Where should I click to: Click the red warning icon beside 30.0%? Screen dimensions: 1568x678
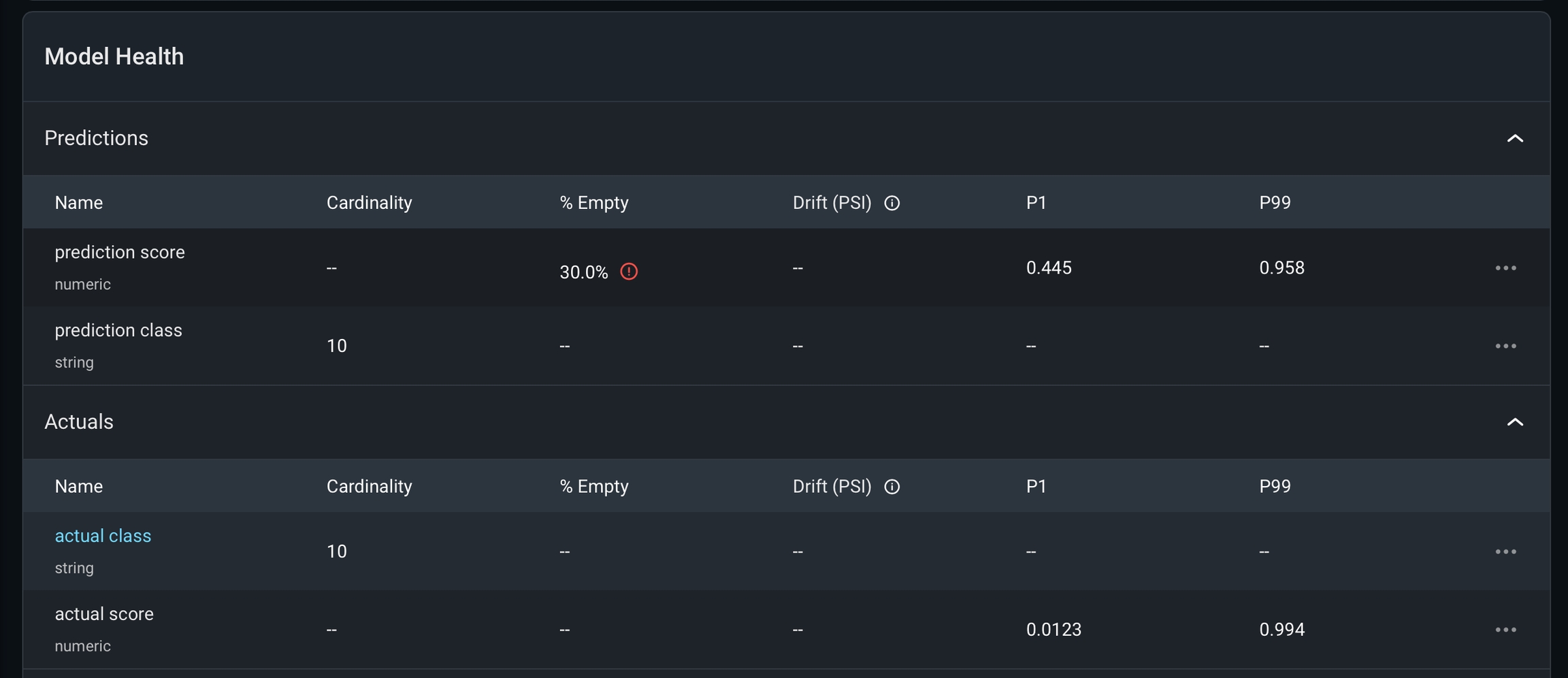[629, 272]
